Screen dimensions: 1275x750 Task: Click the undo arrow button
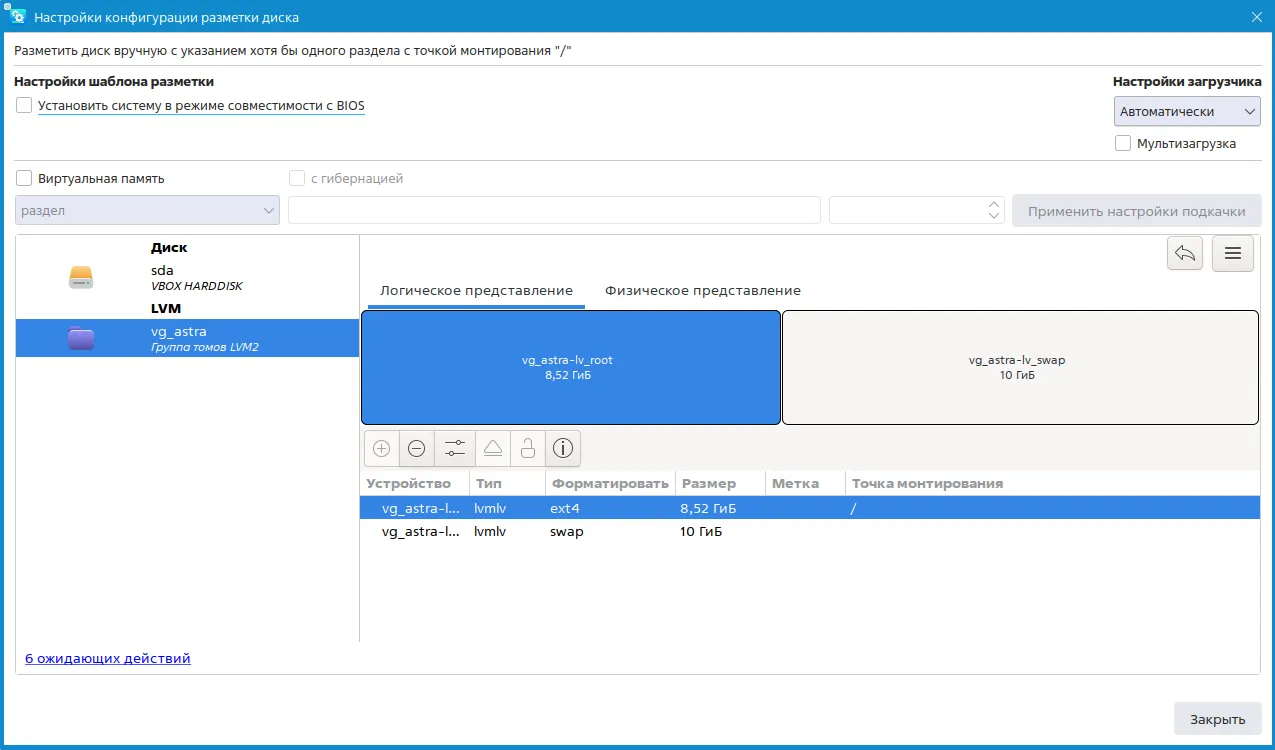tap(1185, 253)
